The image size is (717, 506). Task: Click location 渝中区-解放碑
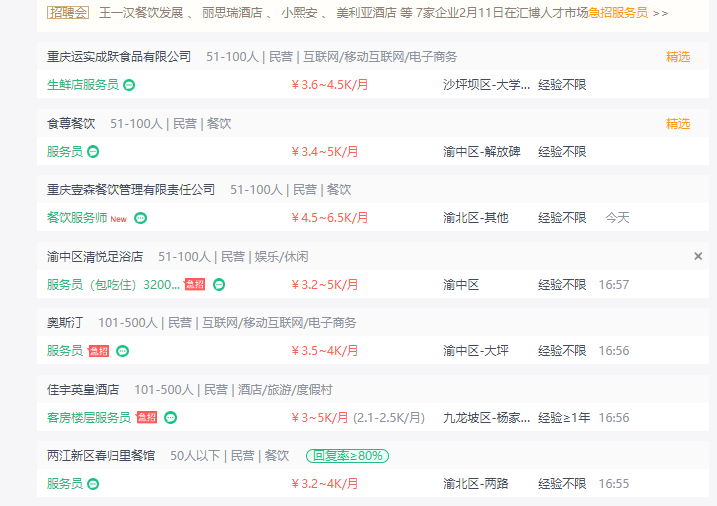[x=482, y=151]
